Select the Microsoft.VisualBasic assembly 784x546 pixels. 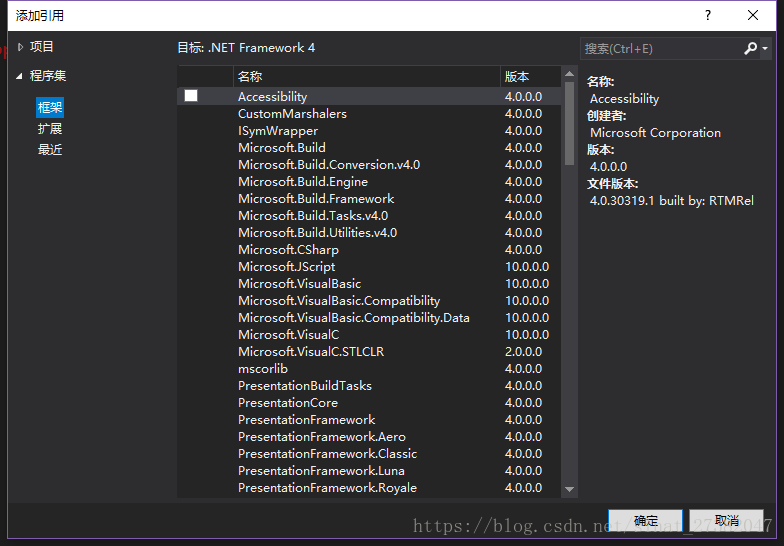coord(369,284)
